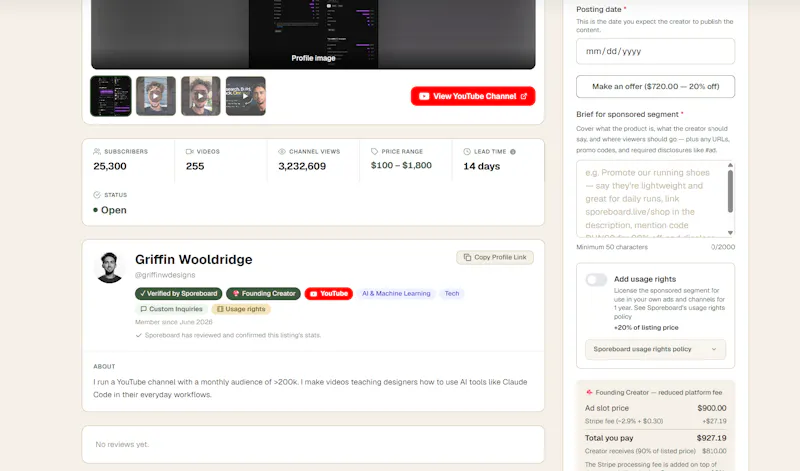Image resolution: width=800 pixels, height=471 pixels.
Task: Click the @griffinwdesigns handle
Action: click(165, 275)
